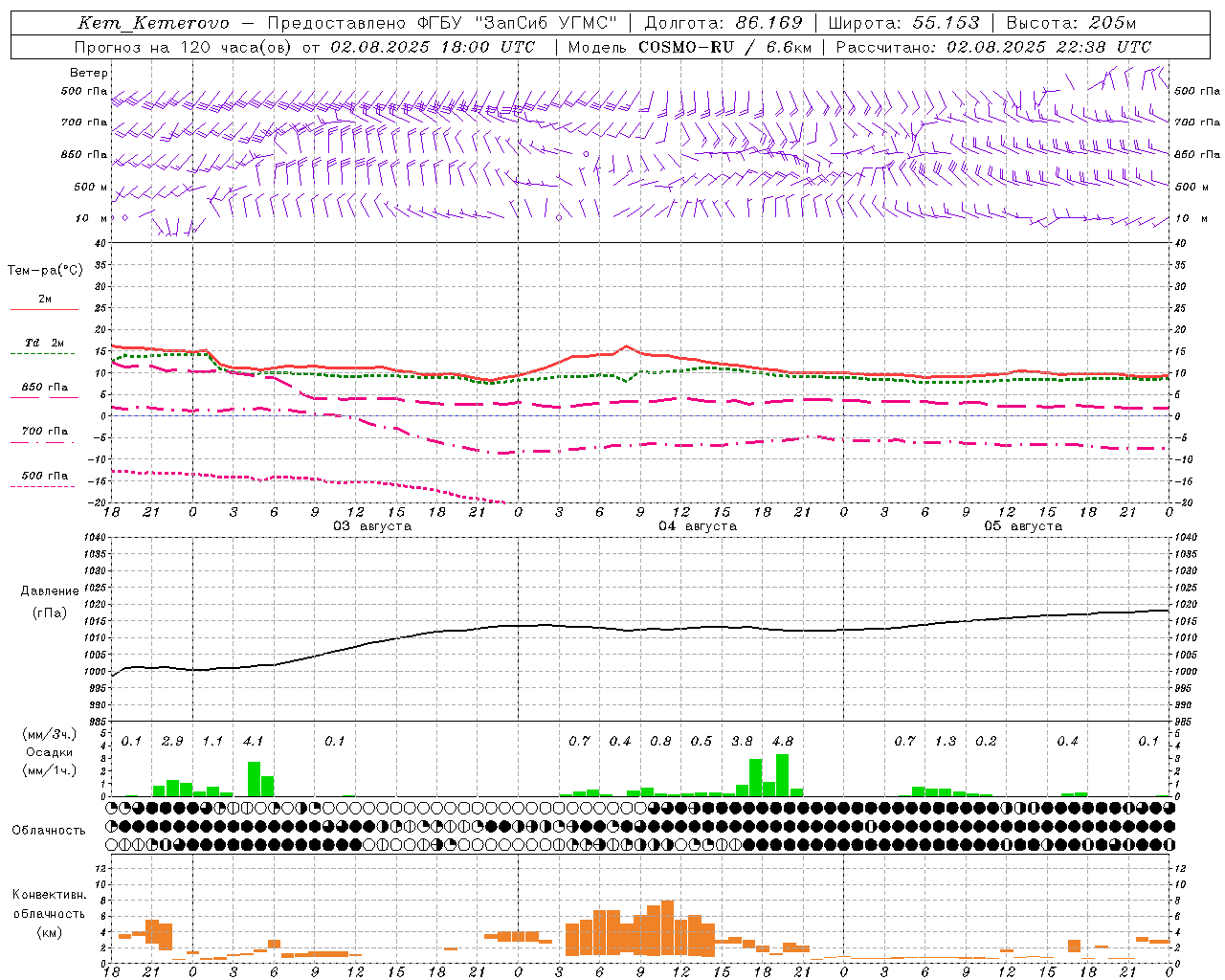Click the latitude value Широта: 55.153
The width and height of the screenshot is (1225, 980).
[x=904, y=23]
